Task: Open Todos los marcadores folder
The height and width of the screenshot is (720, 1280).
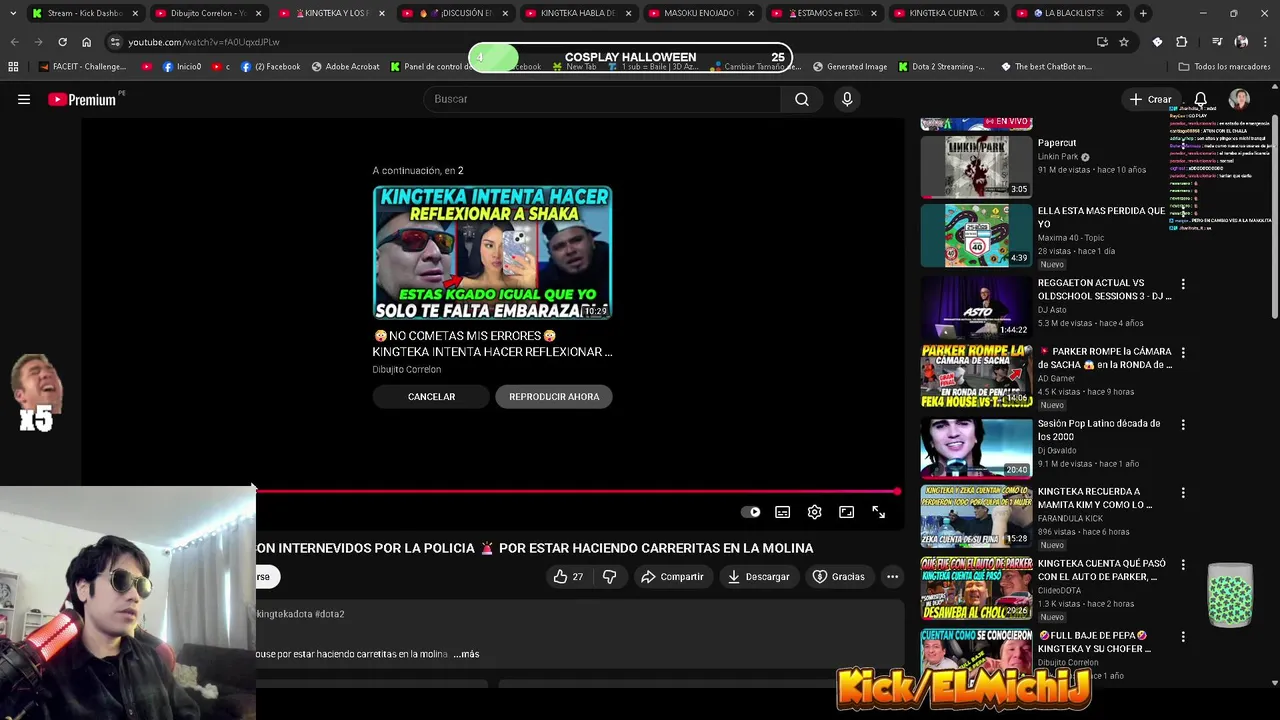Action: pos(1224,67)
